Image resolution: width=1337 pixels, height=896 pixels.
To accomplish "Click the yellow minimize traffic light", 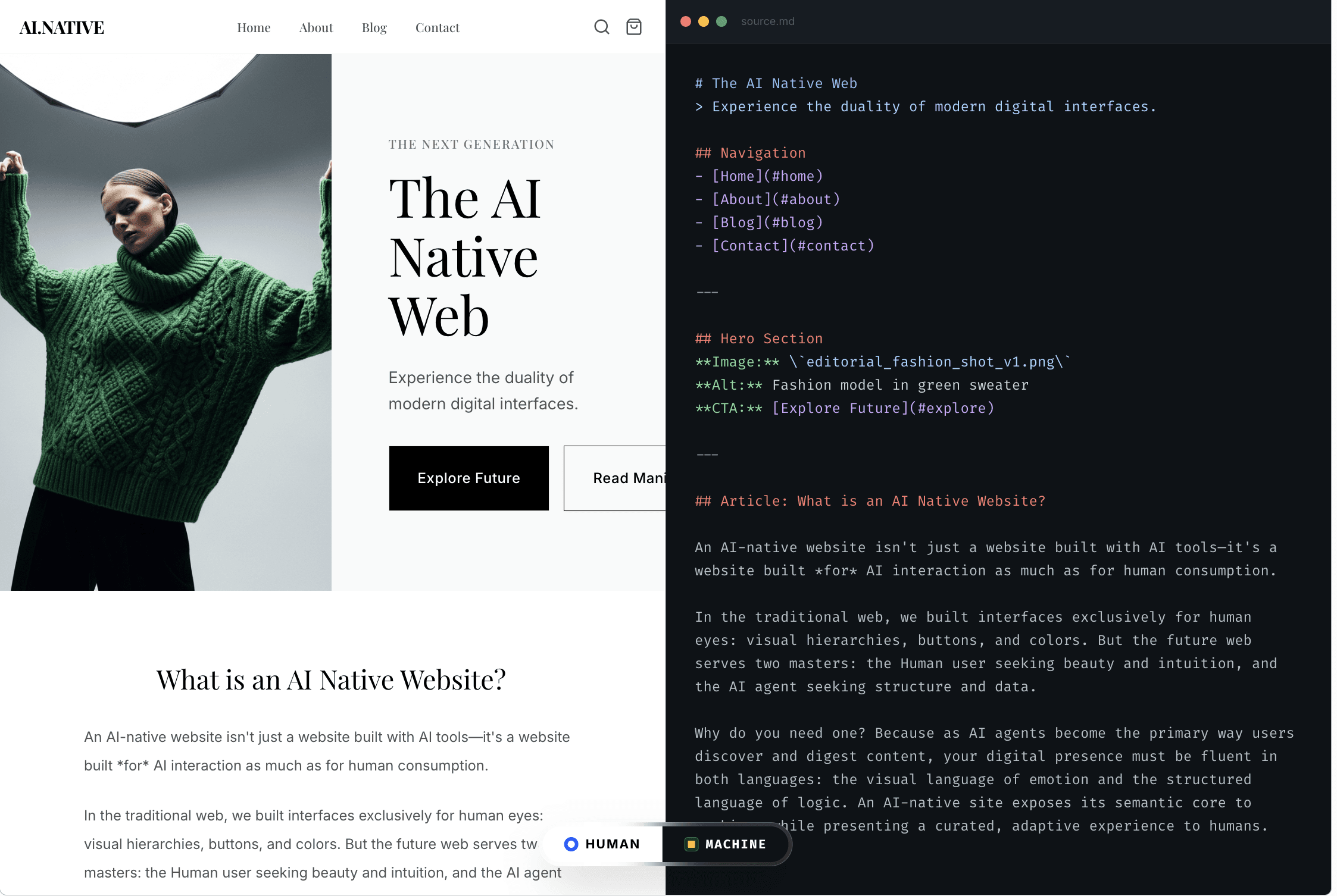I will click(x=704, y=21).
